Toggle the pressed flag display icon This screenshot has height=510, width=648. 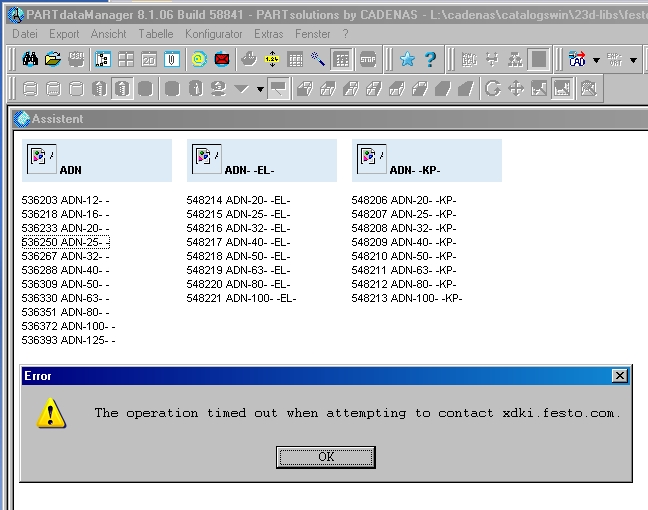[x=278, y=88]
